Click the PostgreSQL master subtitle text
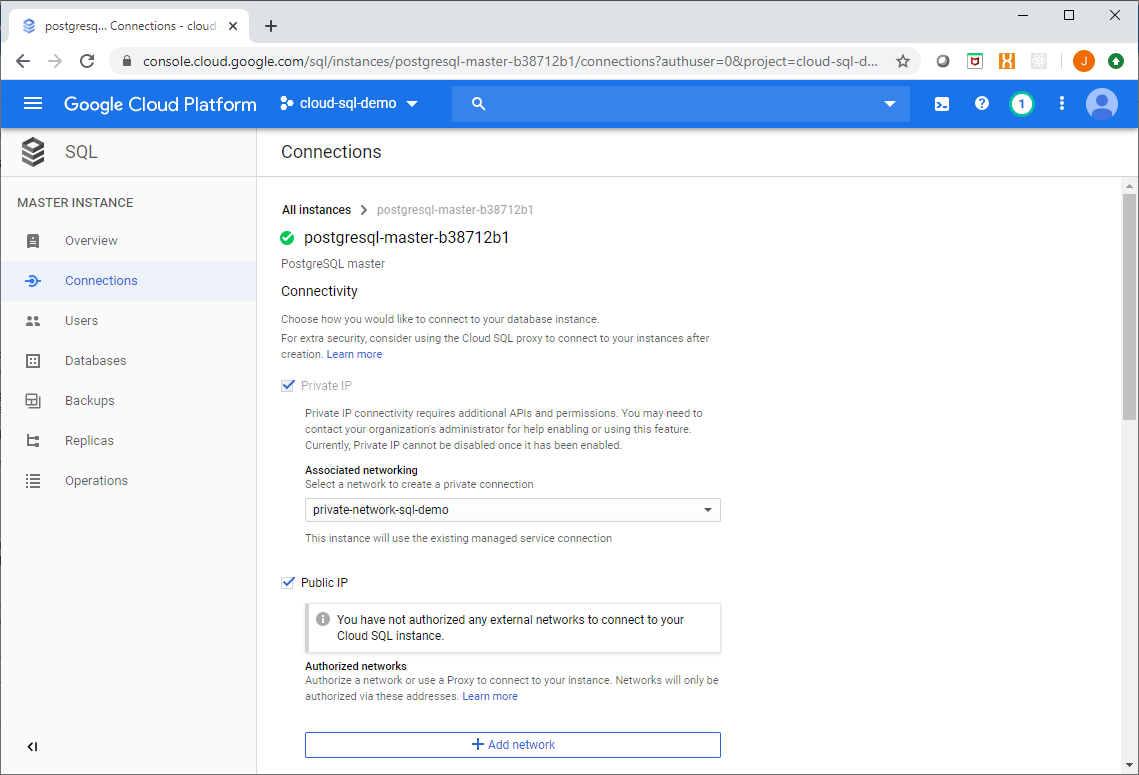1139x775 pixels. point(333,264)
